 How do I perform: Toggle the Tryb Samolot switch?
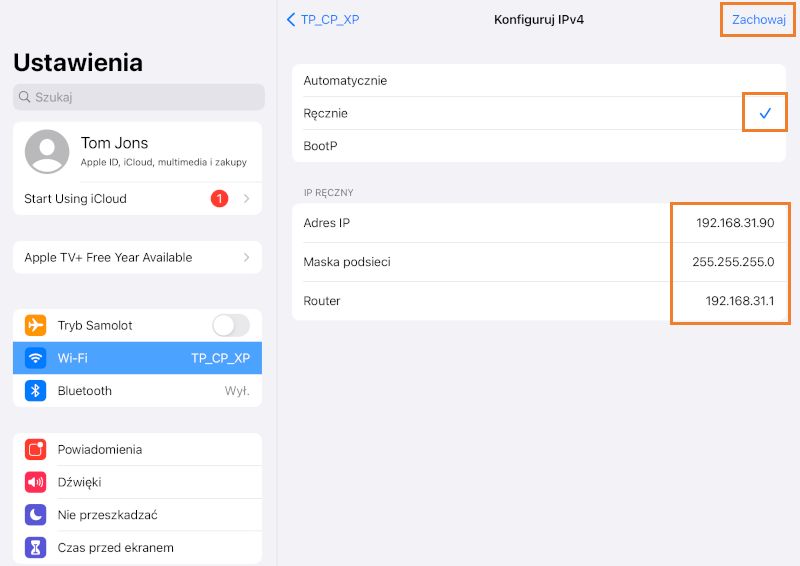click(x=230, y=325)
